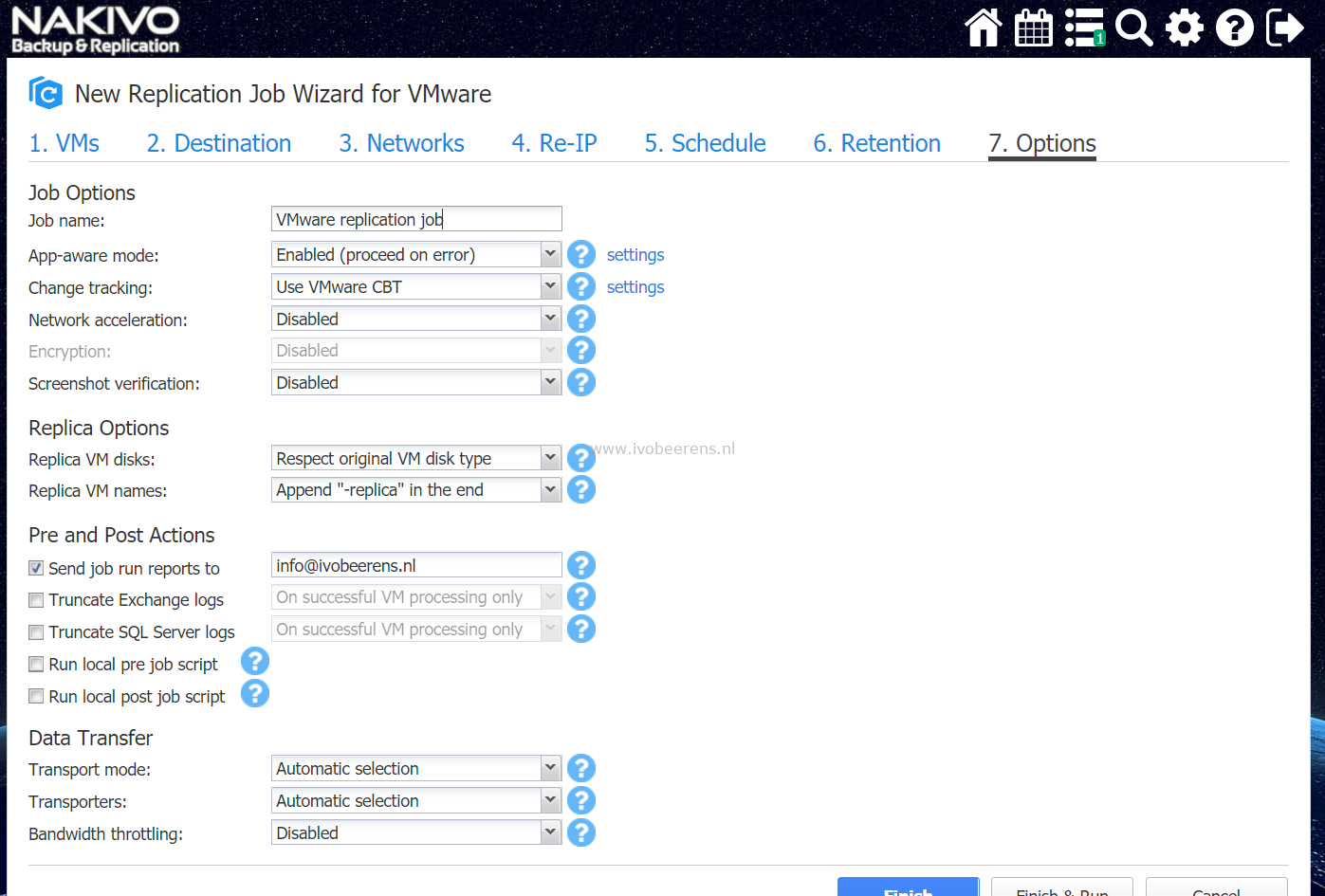Show help for Replica VM disks
This screenshot has width=1325, height=896.
coord(581,458)
